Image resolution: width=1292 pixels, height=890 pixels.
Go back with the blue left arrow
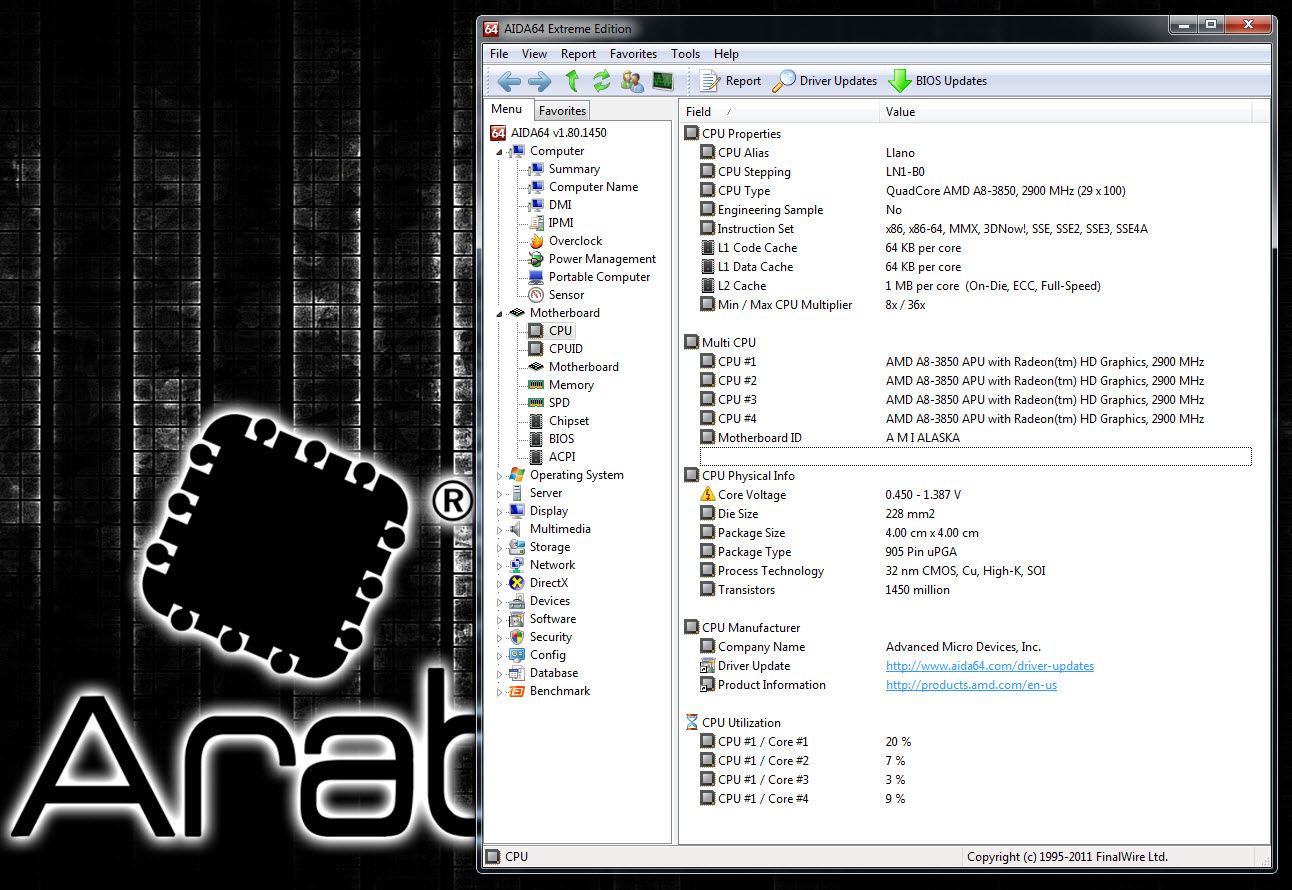[x=509, y=81]
